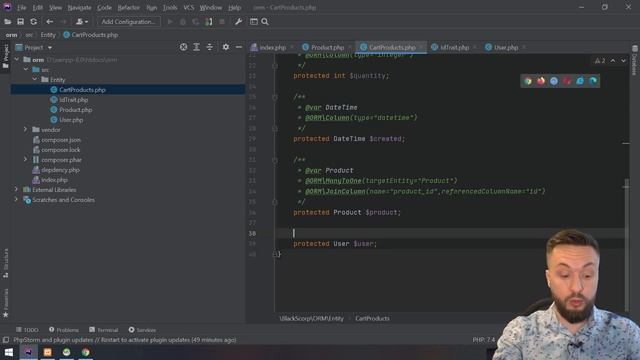Viewport: 640px width, 360px height.
Task: Switch to the index.php editor tab
Action: [x=272, y=47]
